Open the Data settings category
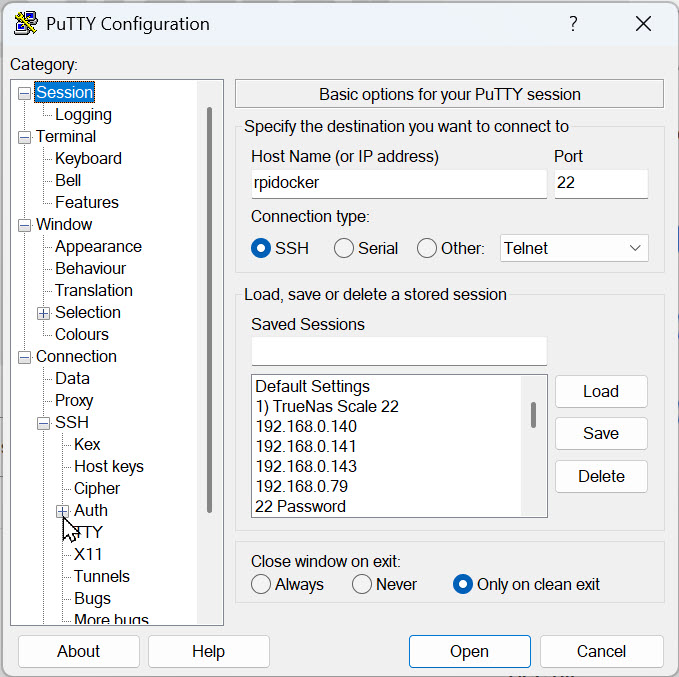679x677 pixels. tap(72, 379)
